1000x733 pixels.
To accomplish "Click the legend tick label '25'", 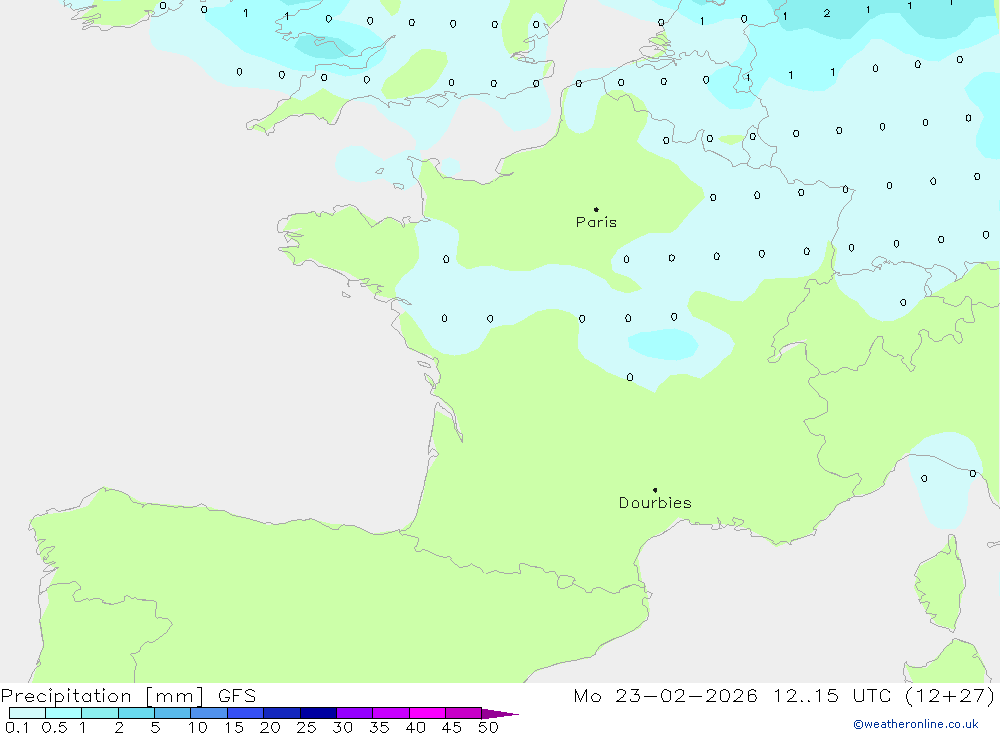I will pos(306,727).
